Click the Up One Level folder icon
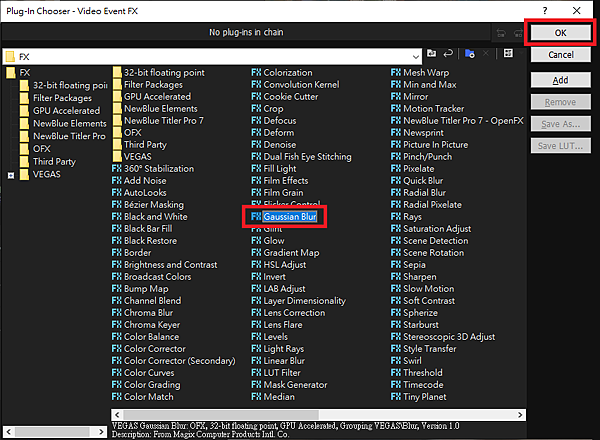The width and height of the screenshot is (600, 440). pos(432,54)
